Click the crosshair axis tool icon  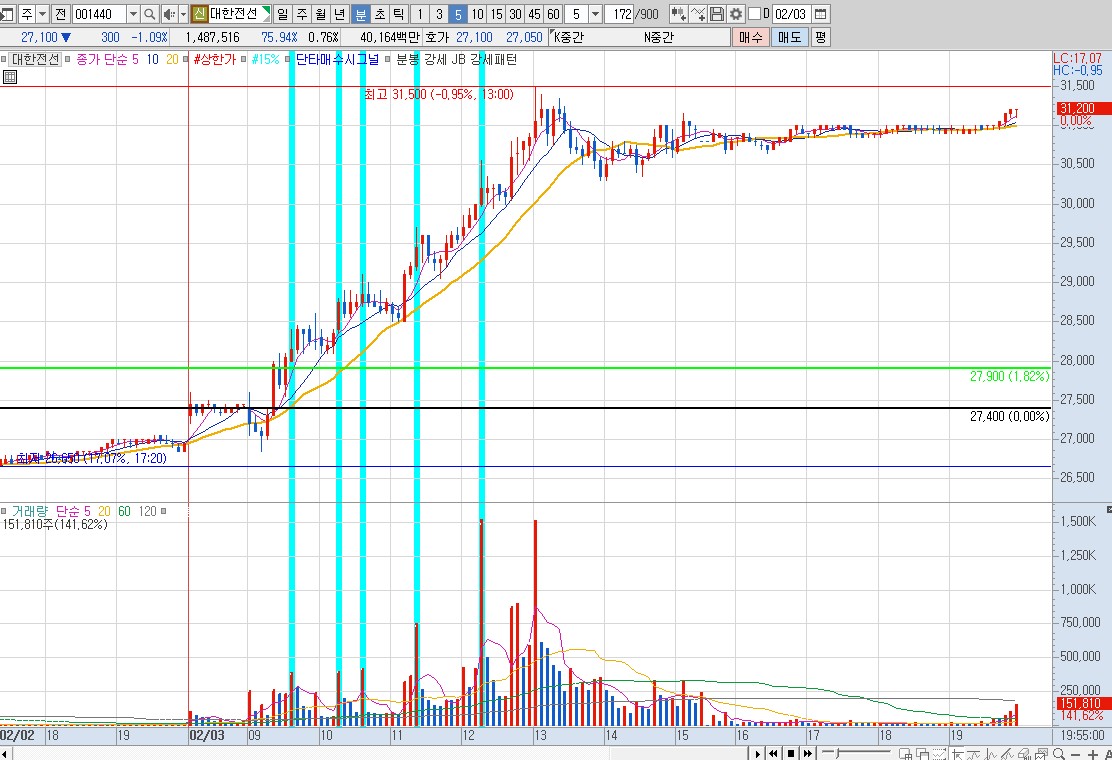(x=958, y=754)
